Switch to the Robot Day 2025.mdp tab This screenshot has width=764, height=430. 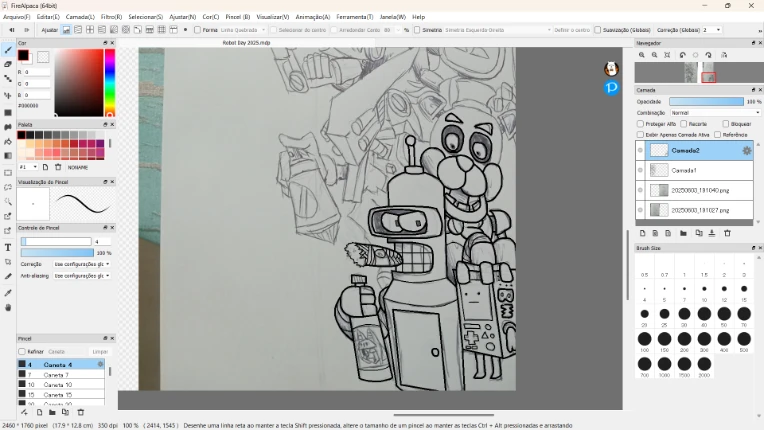pos(246,43)
